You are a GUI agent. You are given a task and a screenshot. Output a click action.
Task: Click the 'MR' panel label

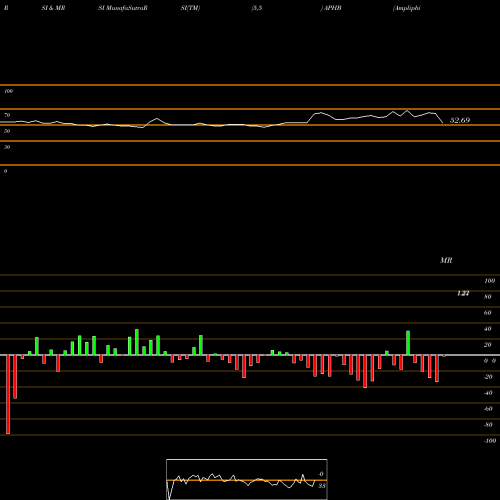(446, 260)
